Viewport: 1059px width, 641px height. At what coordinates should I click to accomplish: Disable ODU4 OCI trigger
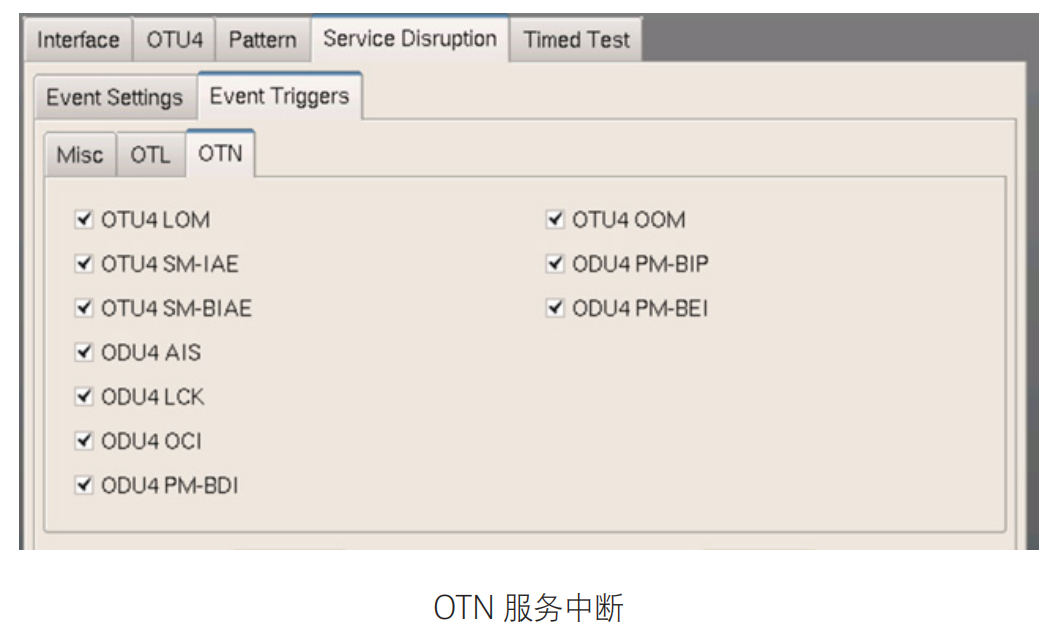[85, 441]
